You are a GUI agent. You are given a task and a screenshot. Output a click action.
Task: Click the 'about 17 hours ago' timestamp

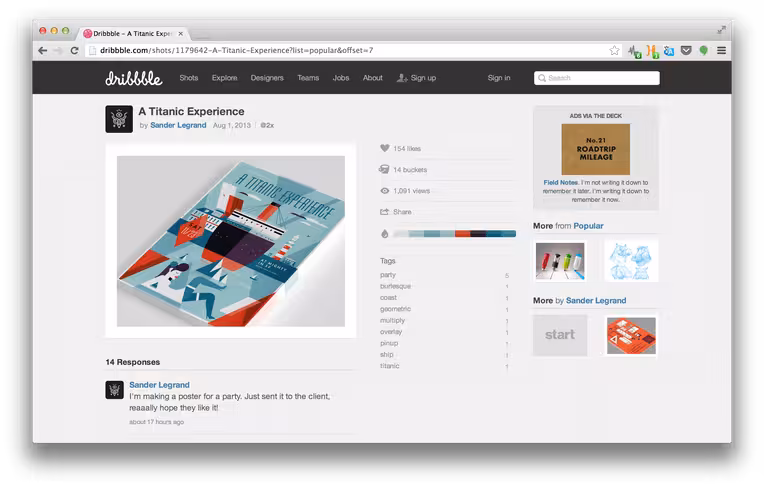[156, 422]
